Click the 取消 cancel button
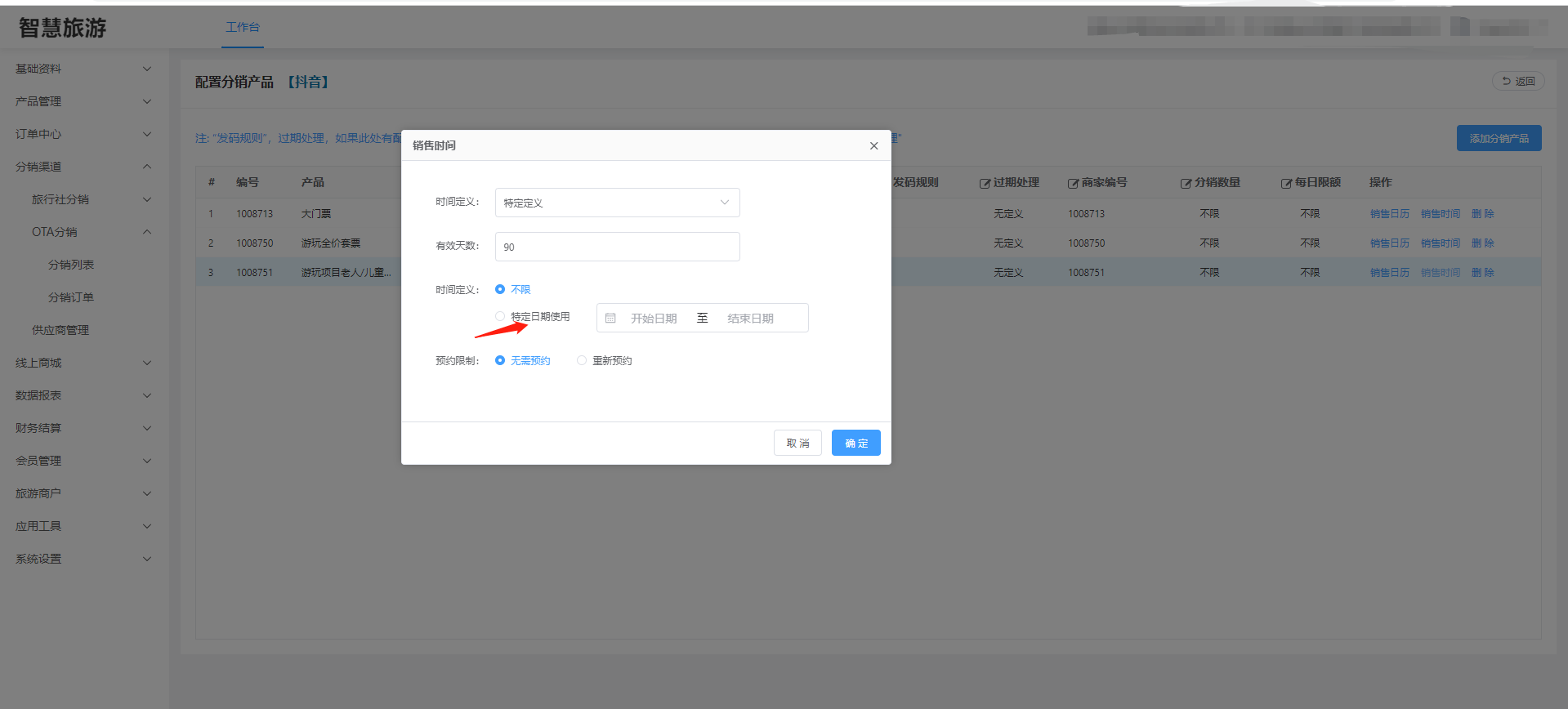Image resolution: width=1568 pixels, height=709 pixels. (797, 443)
